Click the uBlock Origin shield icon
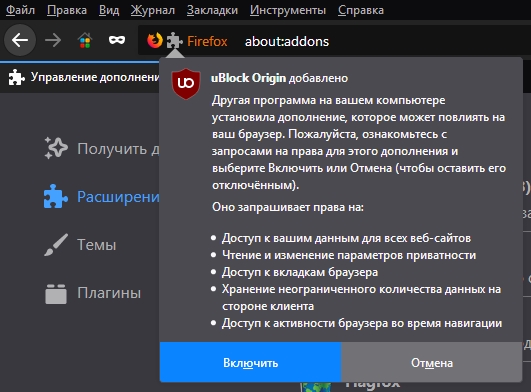The width and height of the screenshot is (531, 392). 186,84
